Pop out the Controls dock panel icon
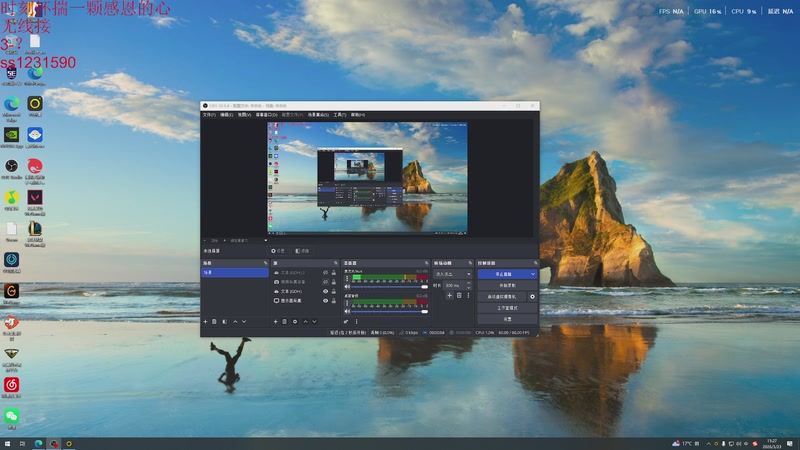This screenshot has height=450, width=800. coord(536,263)
